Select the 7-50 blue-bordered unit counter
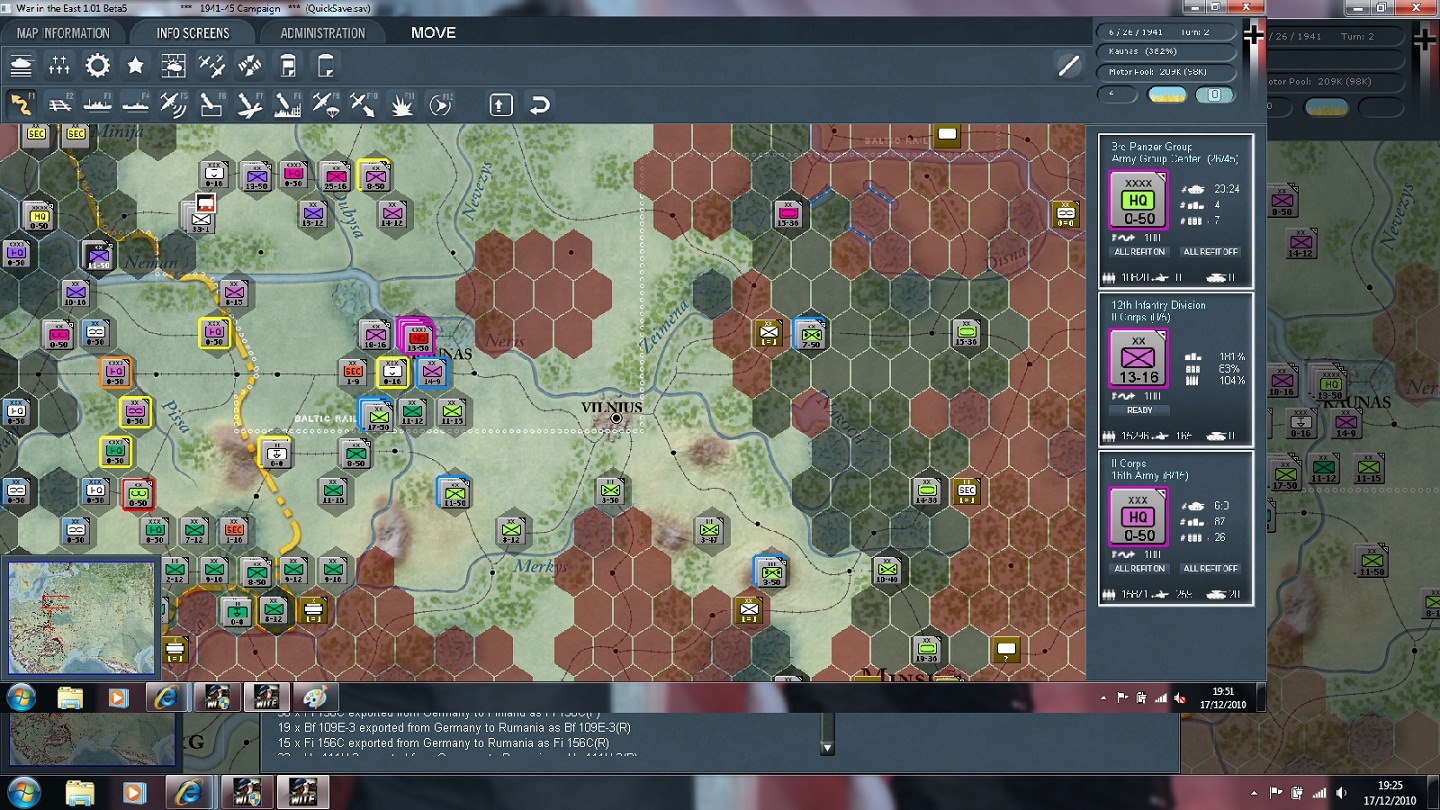Screen dimensions: 1440x810 pos(809,333)
